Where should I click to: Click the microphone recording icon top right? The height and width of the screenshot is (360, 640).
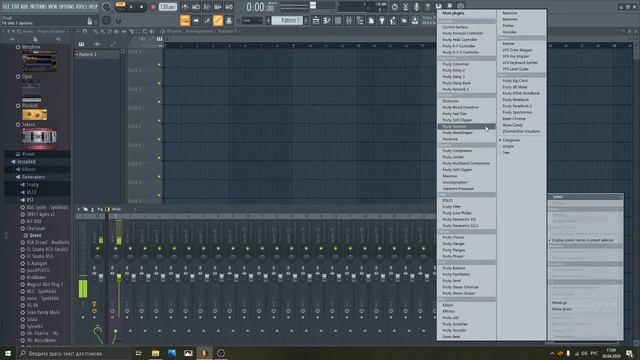click(x=416, y=7)
